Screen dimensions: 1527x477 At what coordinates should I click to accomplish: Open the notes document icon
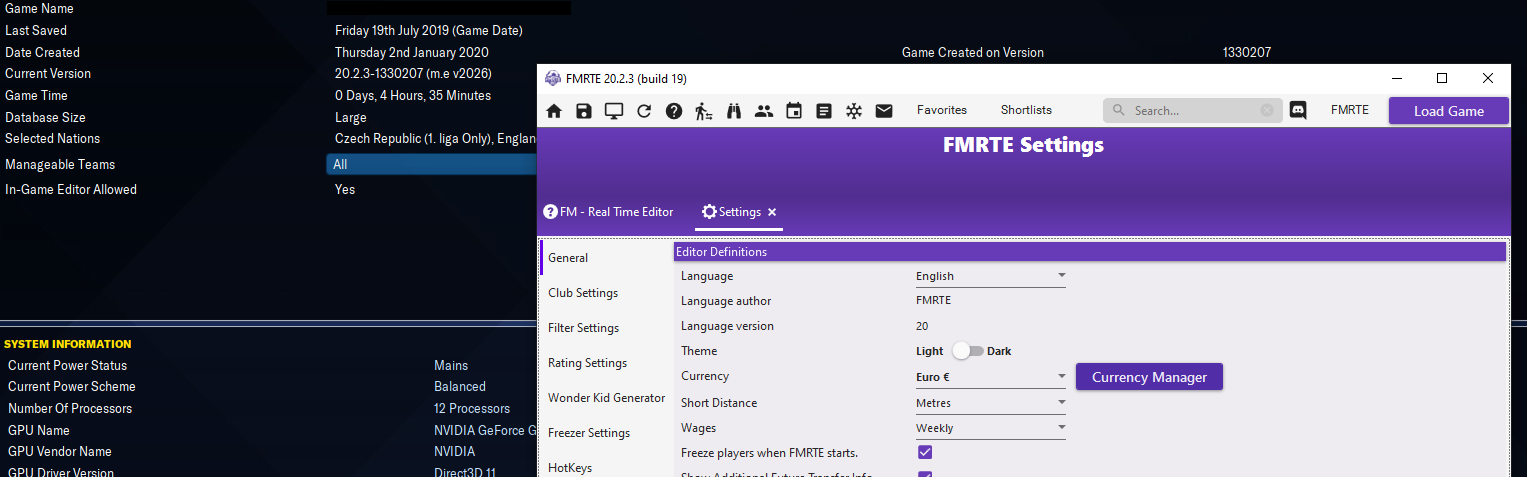824,111
